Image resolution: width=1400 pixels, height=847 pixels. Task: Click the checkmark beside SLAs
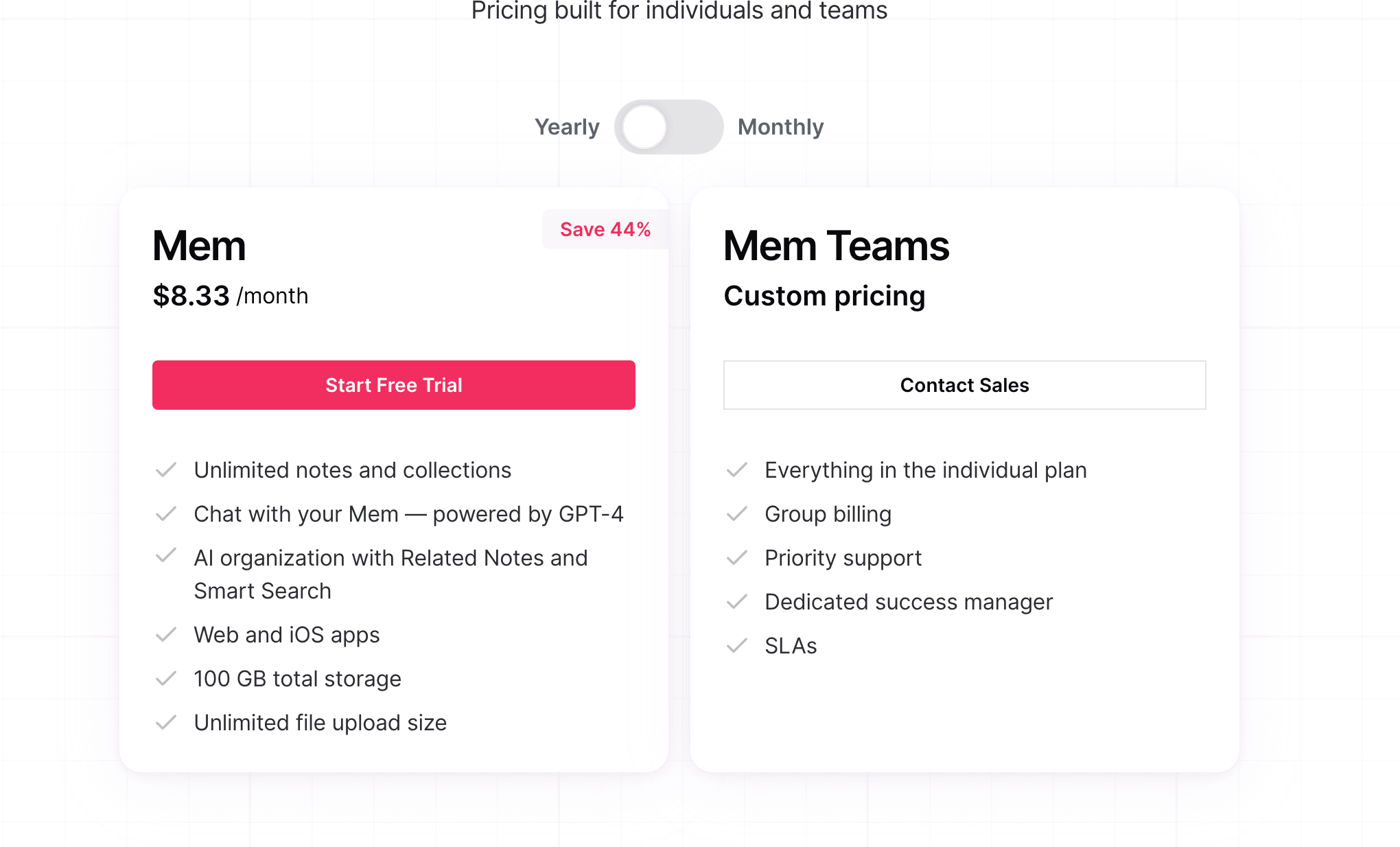(x=738, y=645)
